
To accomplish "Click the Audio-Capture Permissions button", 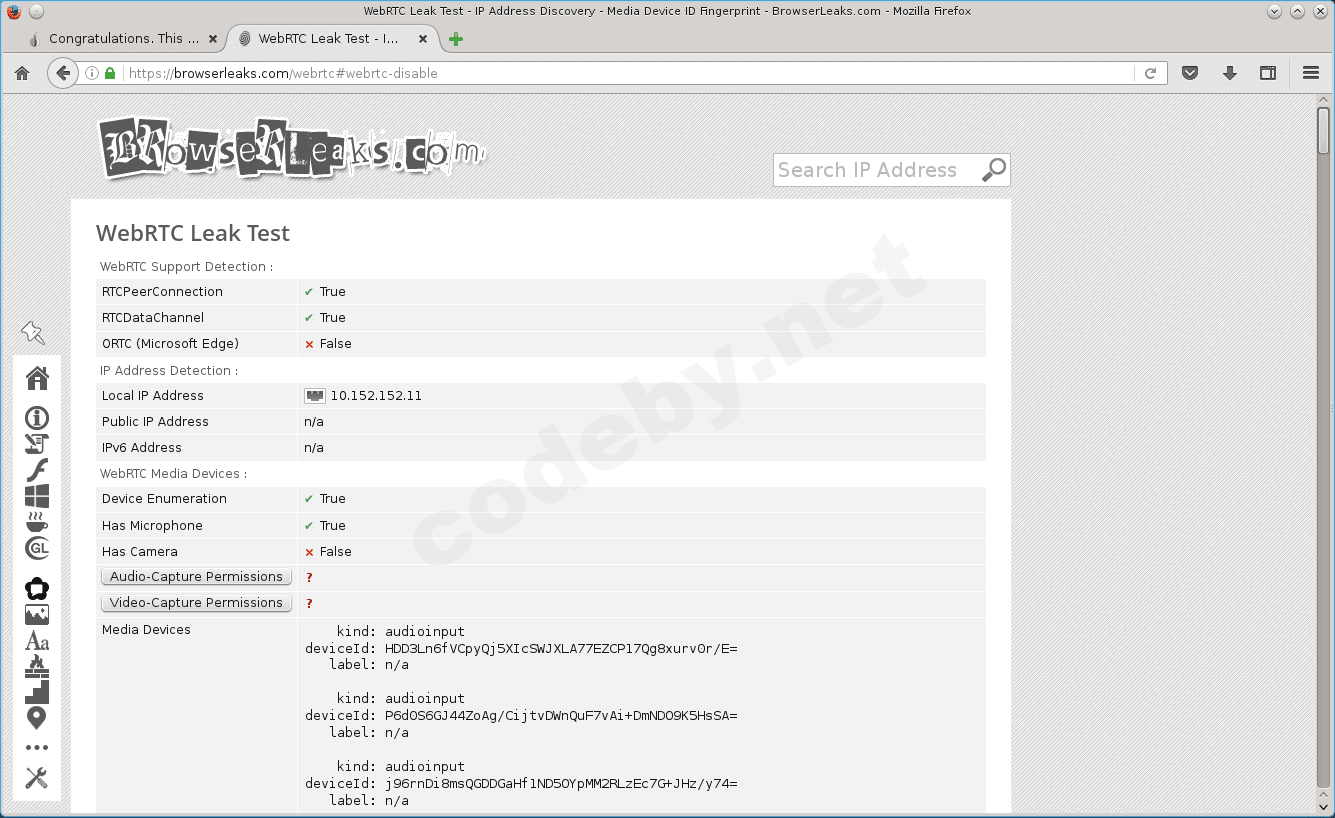I will click(196, 576).
